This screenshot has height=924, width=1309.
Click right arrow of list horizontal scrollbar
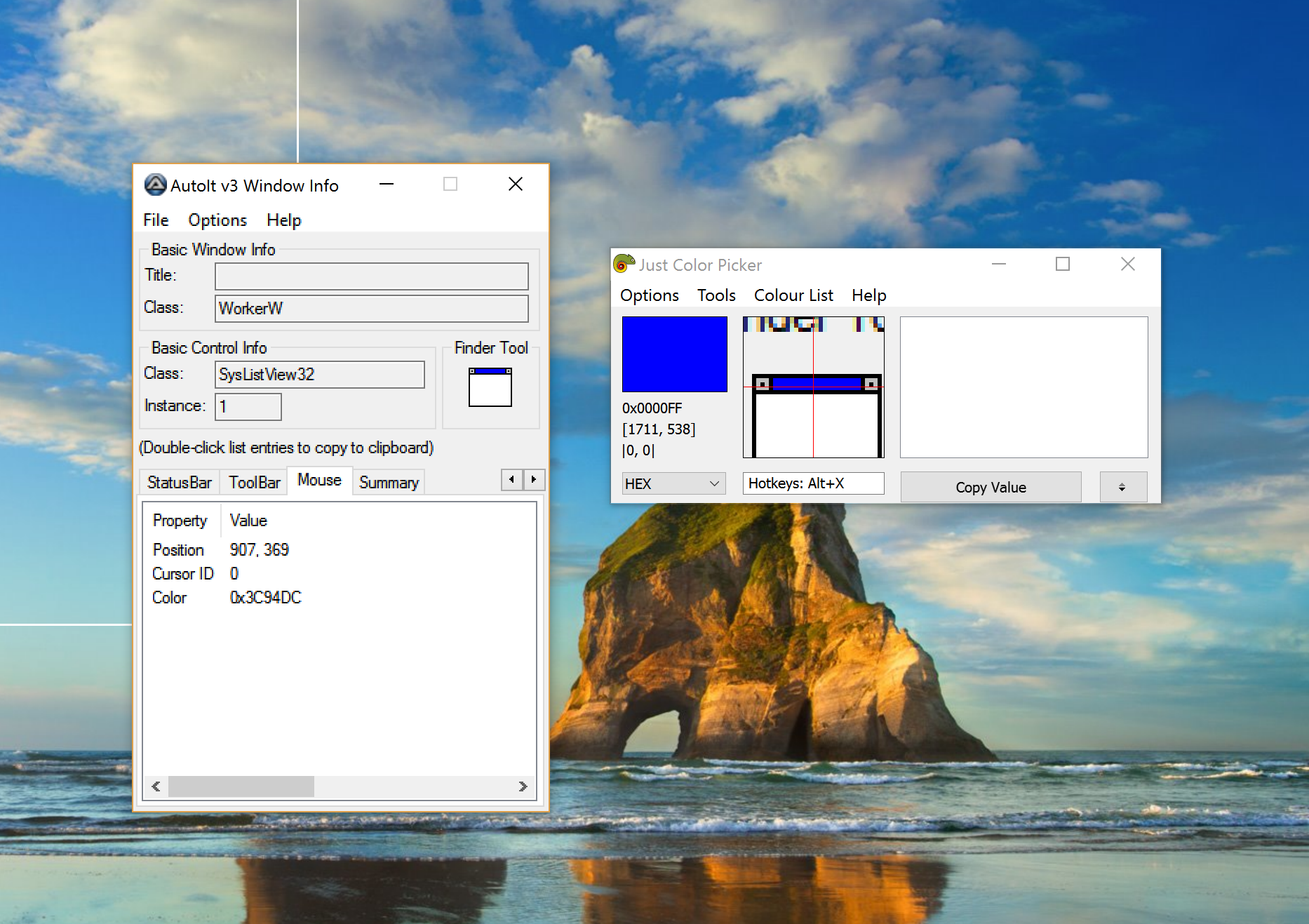[x=523, y=786]
